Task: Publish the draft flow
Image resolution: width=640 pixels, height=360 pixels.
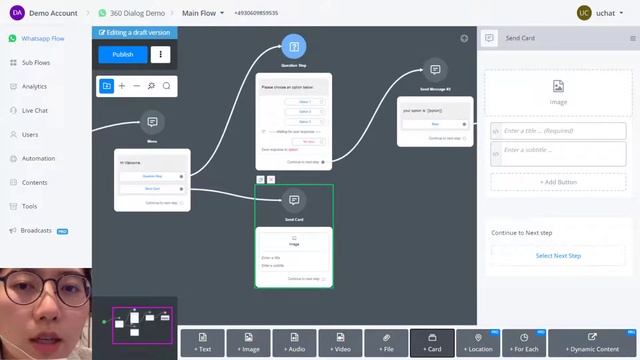Action: pyautogui.click(x=122, y=54)
